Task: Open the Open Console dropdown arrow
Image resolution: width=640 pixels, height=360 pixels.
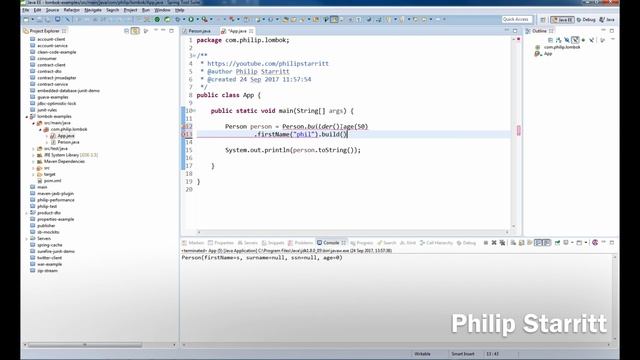Action: [x=586, y=243]
